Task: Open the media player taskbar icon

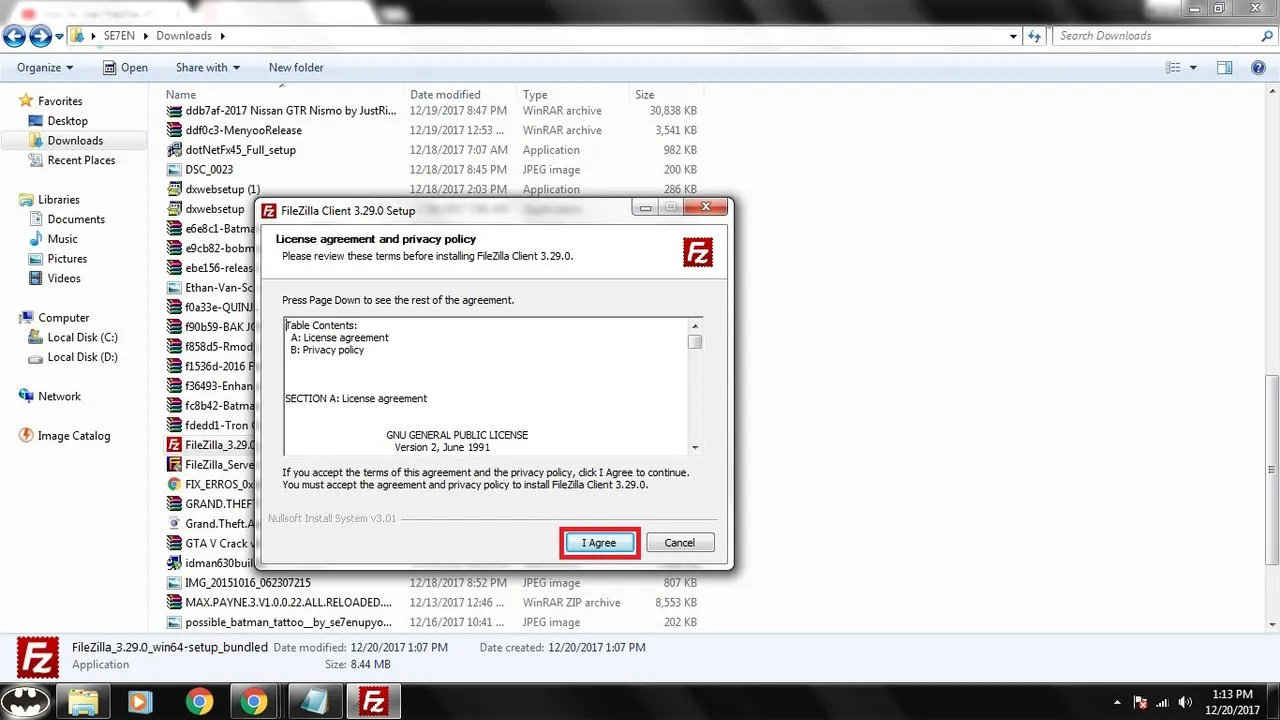Action: point(141,701)
